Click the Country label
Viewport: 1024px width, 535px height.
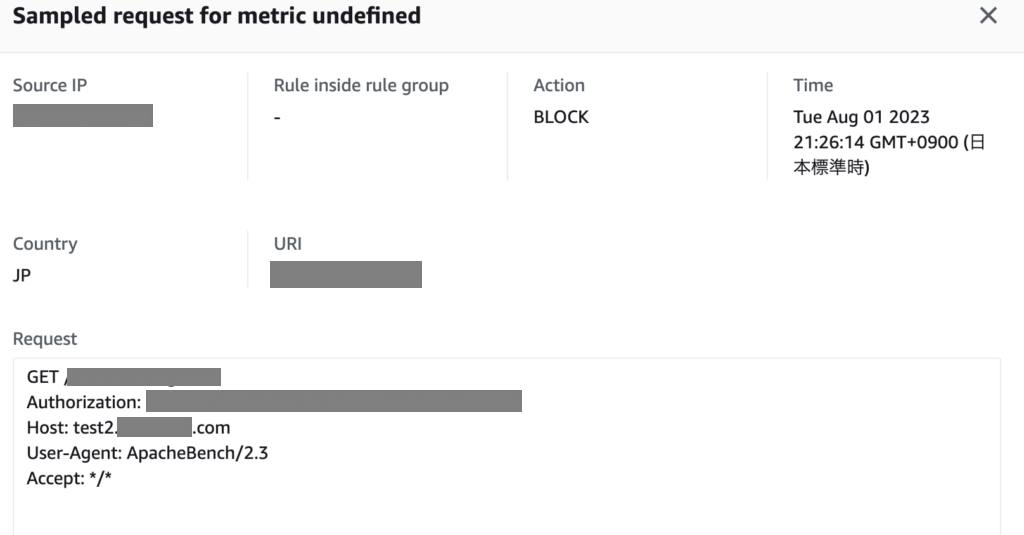(45, 244)
